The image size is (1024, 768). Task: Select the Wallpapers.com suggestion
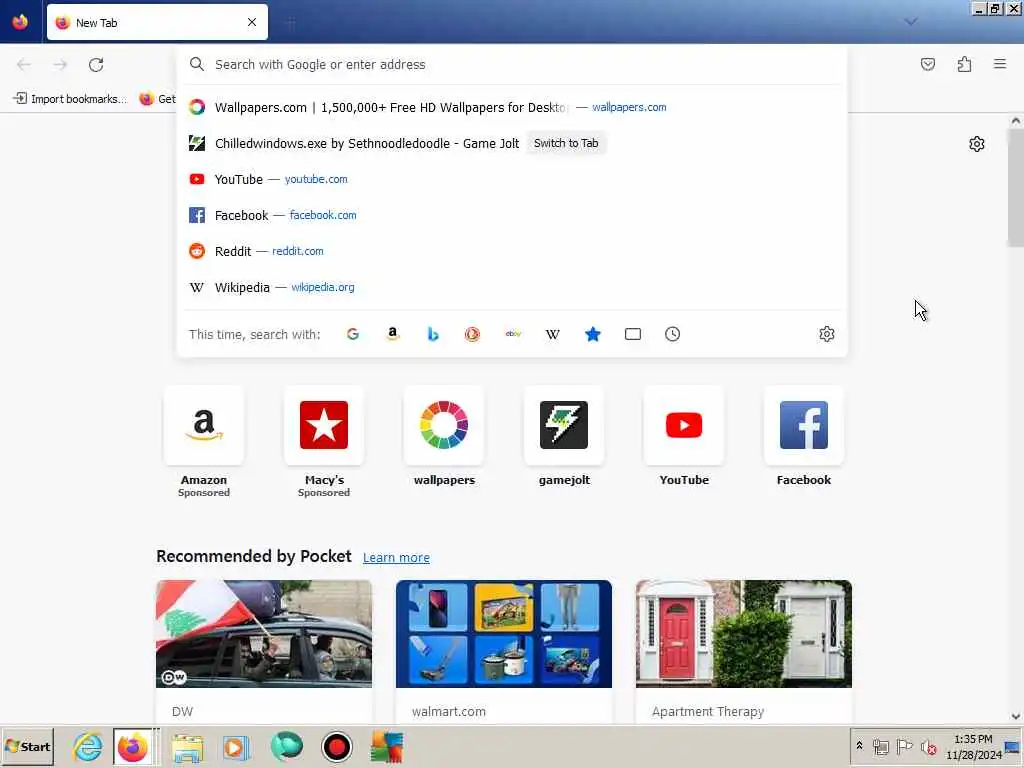(x=513, y=107)
